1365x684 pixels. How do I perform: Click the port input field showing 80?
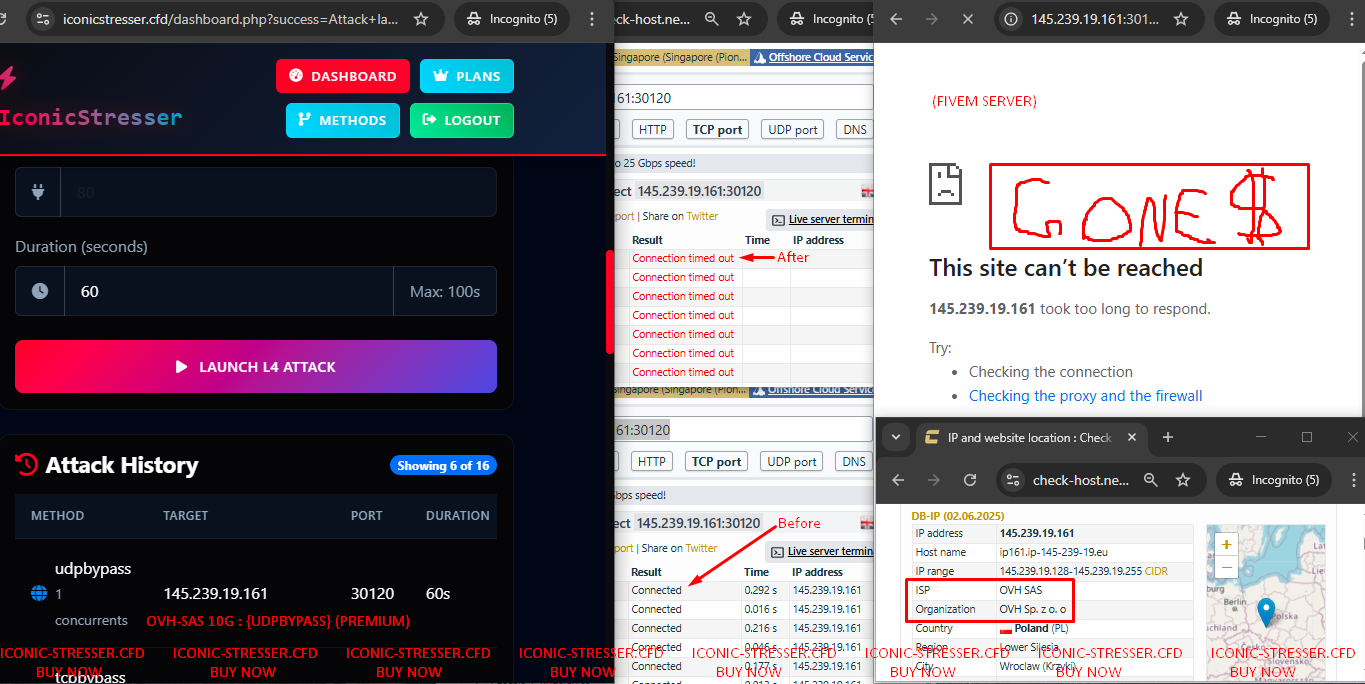click(x=279, y=192)
